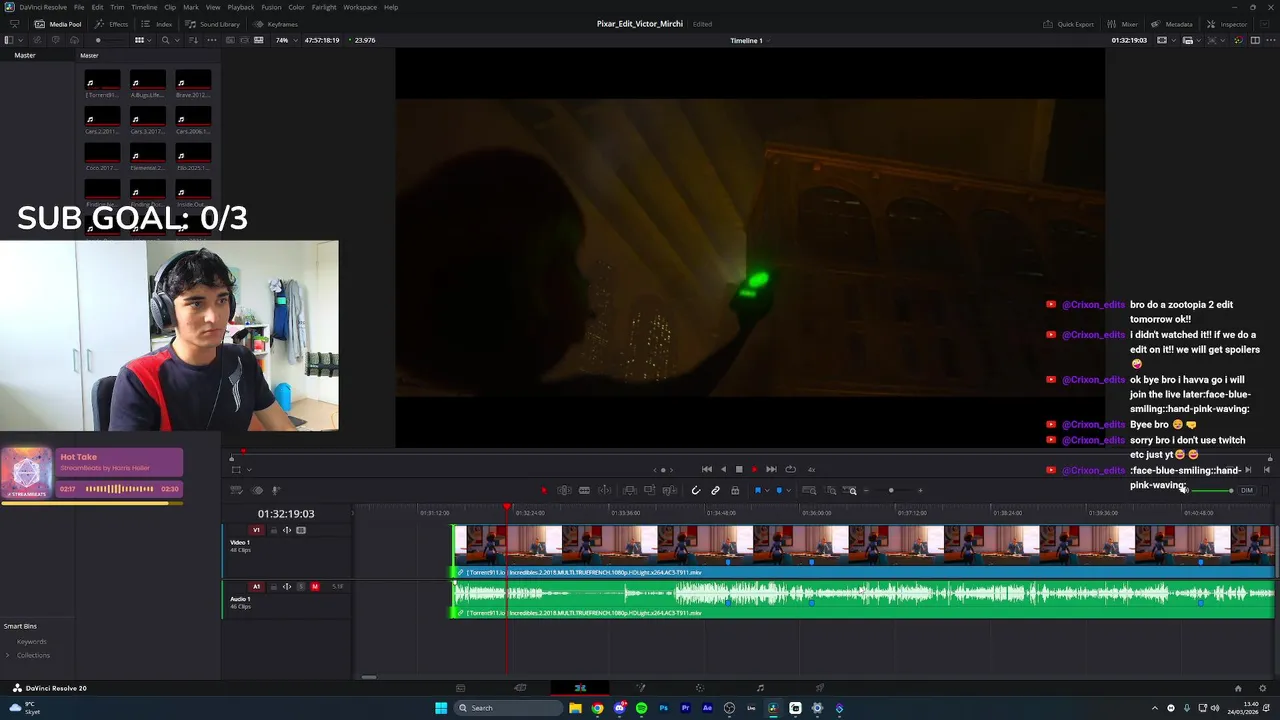Open Project Settings gear icon
The width and height of the screenshot is (1280, 720).
pyautogui.click(x=1263, y=688)
